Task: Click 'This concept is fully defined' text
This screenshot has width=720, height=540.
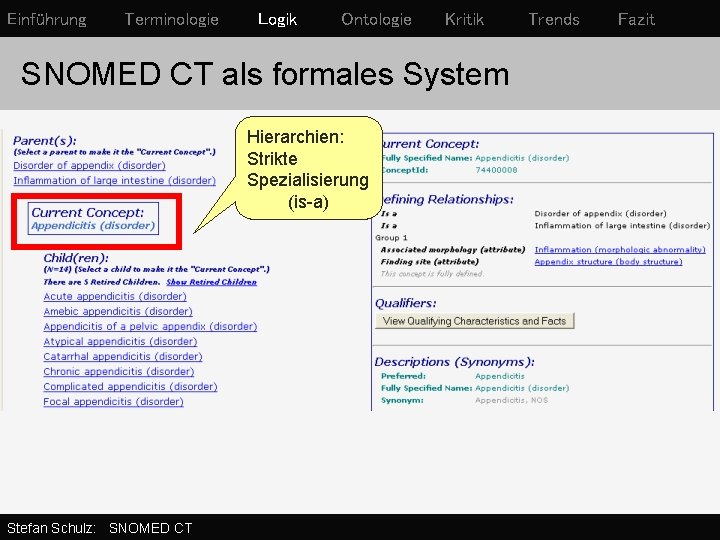Action: point(432,274)
